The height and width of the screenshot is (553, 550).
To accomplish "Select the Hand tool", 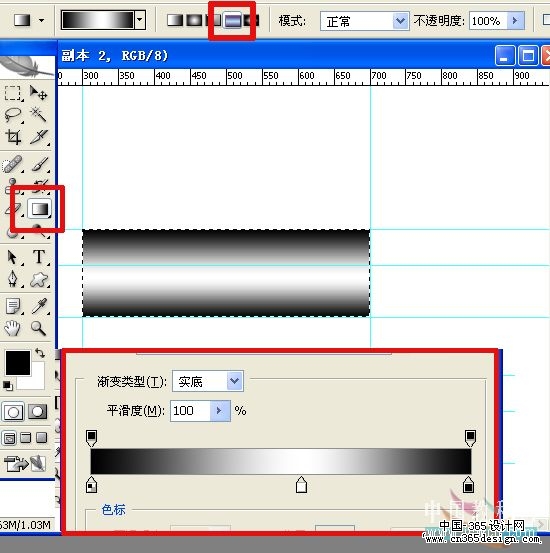I will [x=12, y=328].
